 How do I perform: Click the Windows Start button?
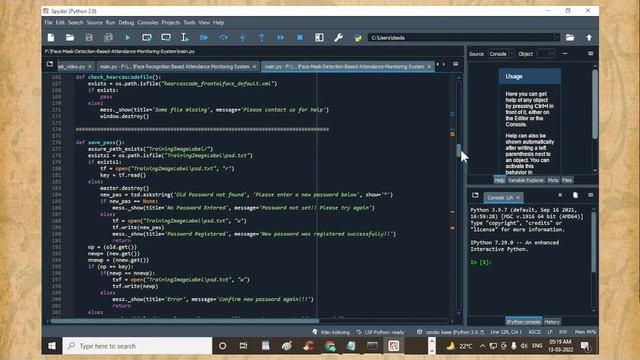(52, 346)
